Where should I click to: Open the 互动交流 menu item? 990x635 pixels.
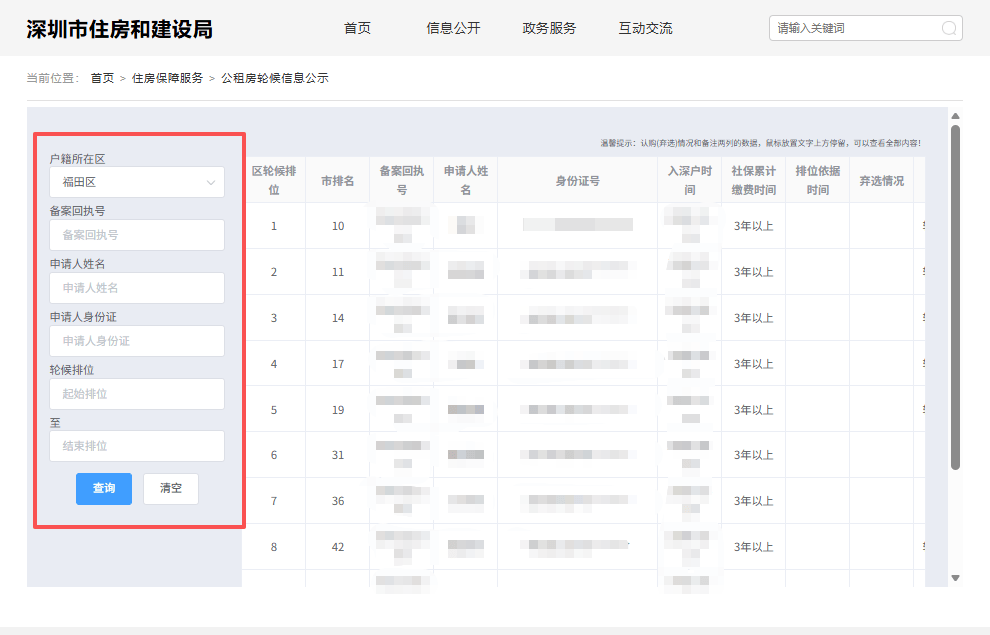coord(645,28)
